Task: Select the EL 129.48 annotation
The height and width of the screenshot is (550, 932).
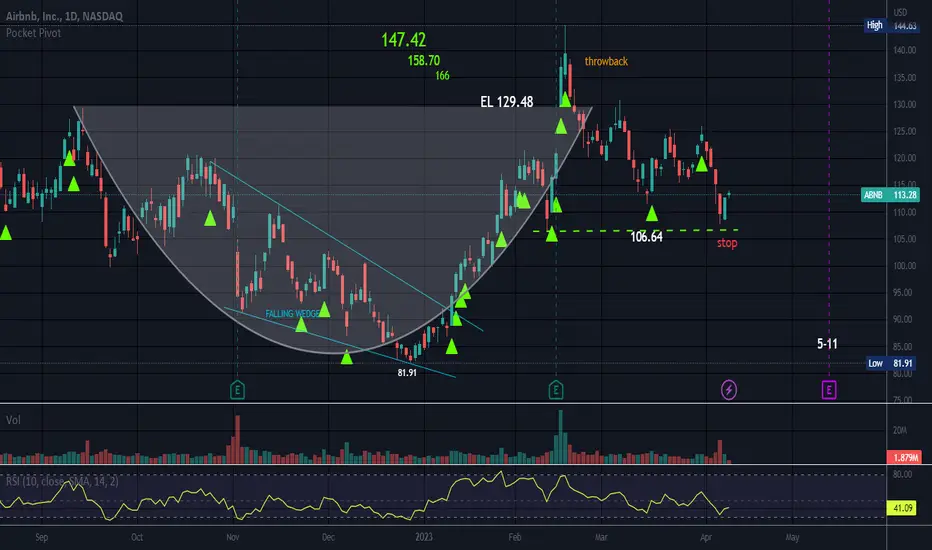Action: (506, 102)
